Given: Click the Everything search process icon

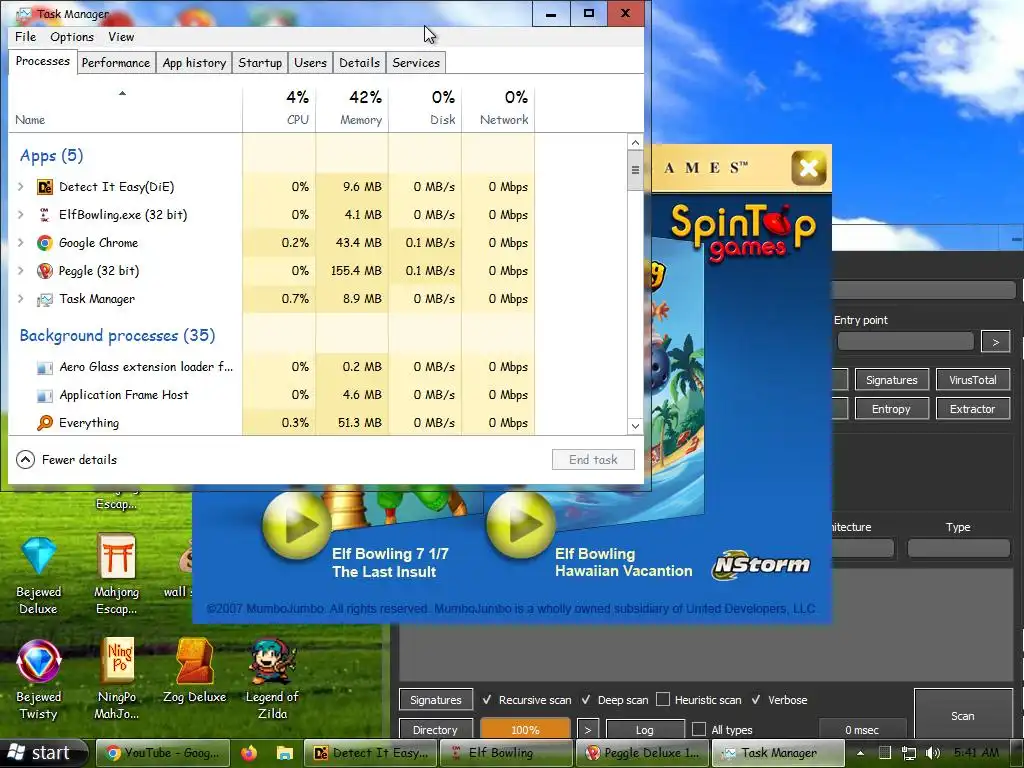Looking at the screenshot, I should click(44, 423).
